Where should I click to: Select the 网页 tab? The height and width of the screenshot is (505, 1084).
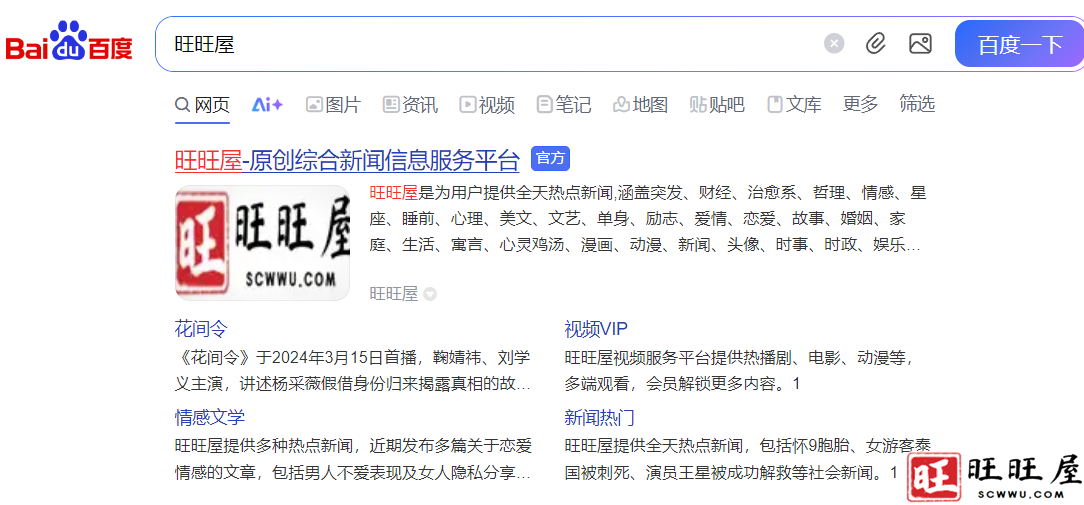tap(202, 105)
